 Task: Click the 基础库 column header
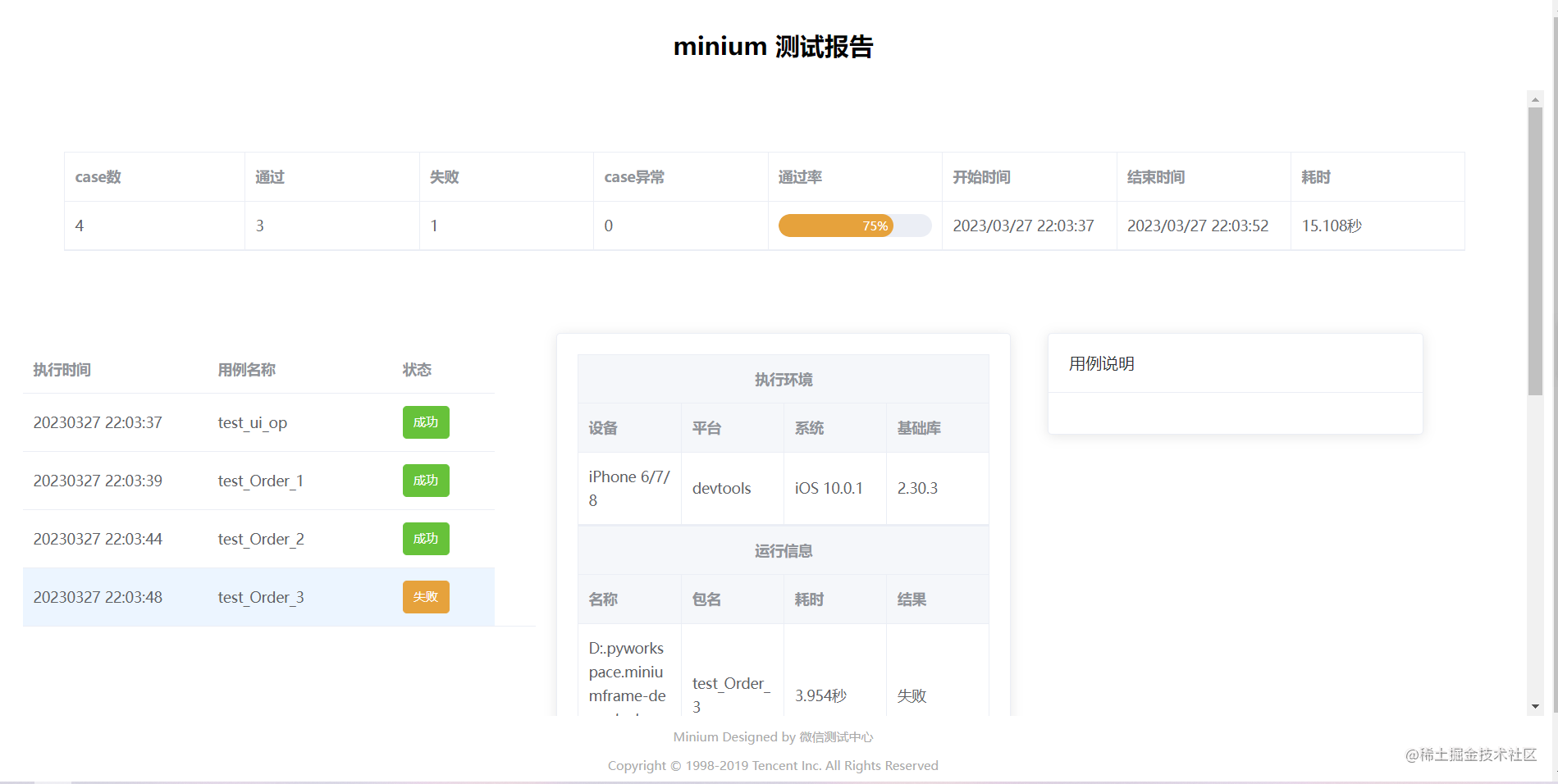coord(919,428)
